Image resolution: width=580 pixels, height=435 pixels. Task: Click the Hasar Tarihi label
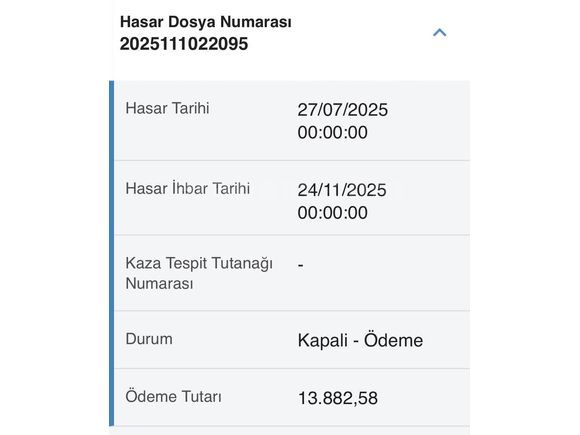(x=167, y=108)
